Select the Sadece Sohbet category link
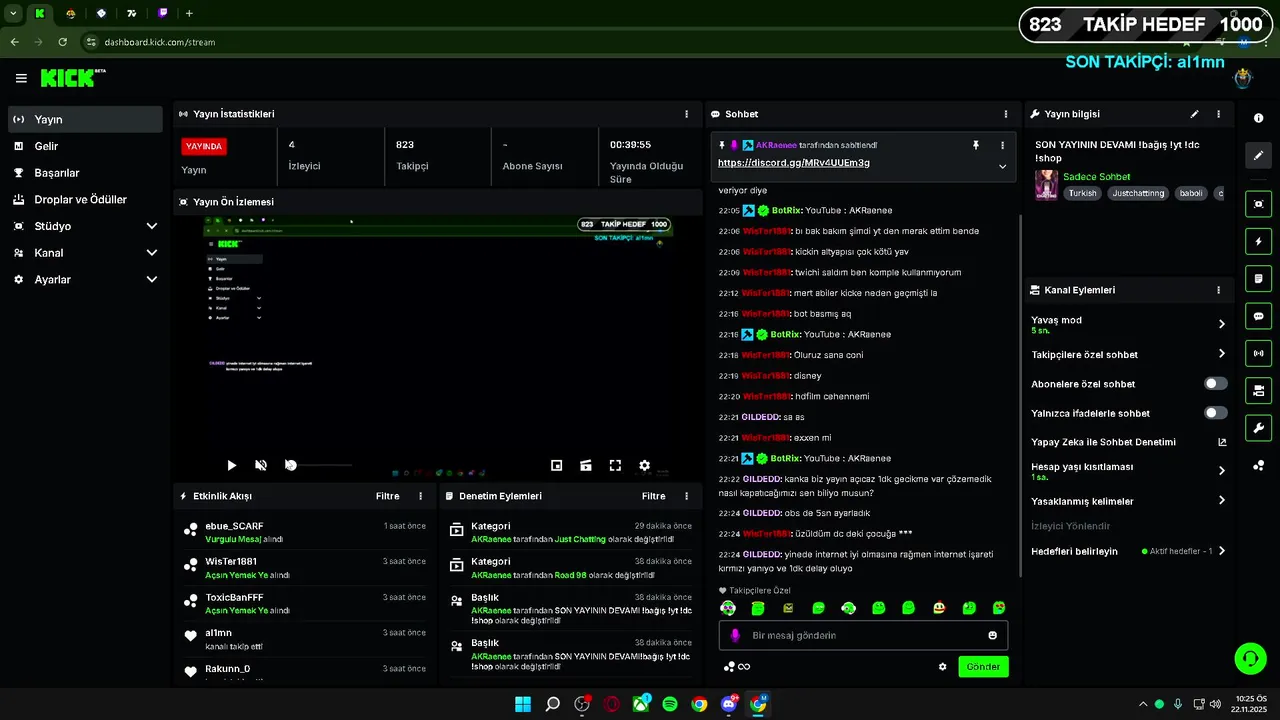Image resolution: width=1280 pixels, height=720 pixels. pyautogui.click(x=1096, y=177)
